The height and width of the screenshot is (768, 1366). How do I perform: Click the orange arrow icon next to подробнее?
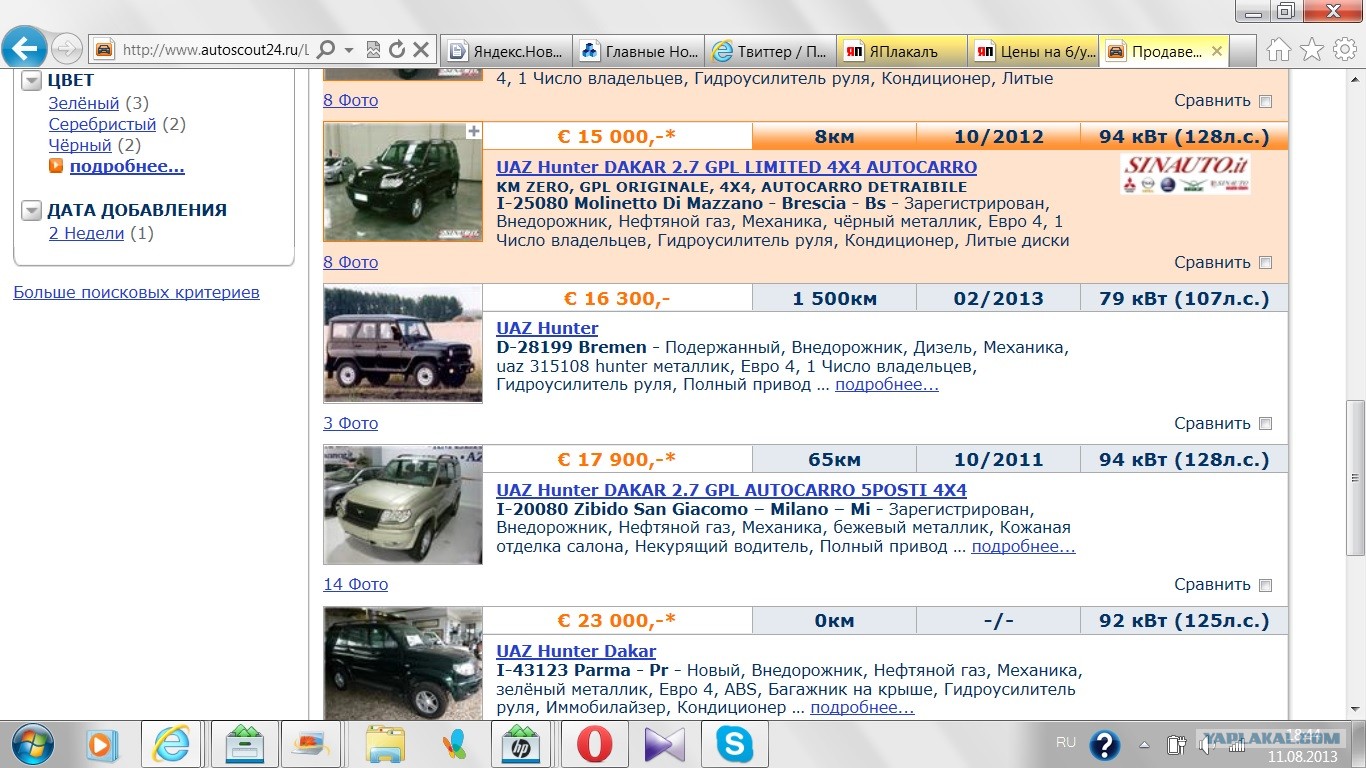56,167
